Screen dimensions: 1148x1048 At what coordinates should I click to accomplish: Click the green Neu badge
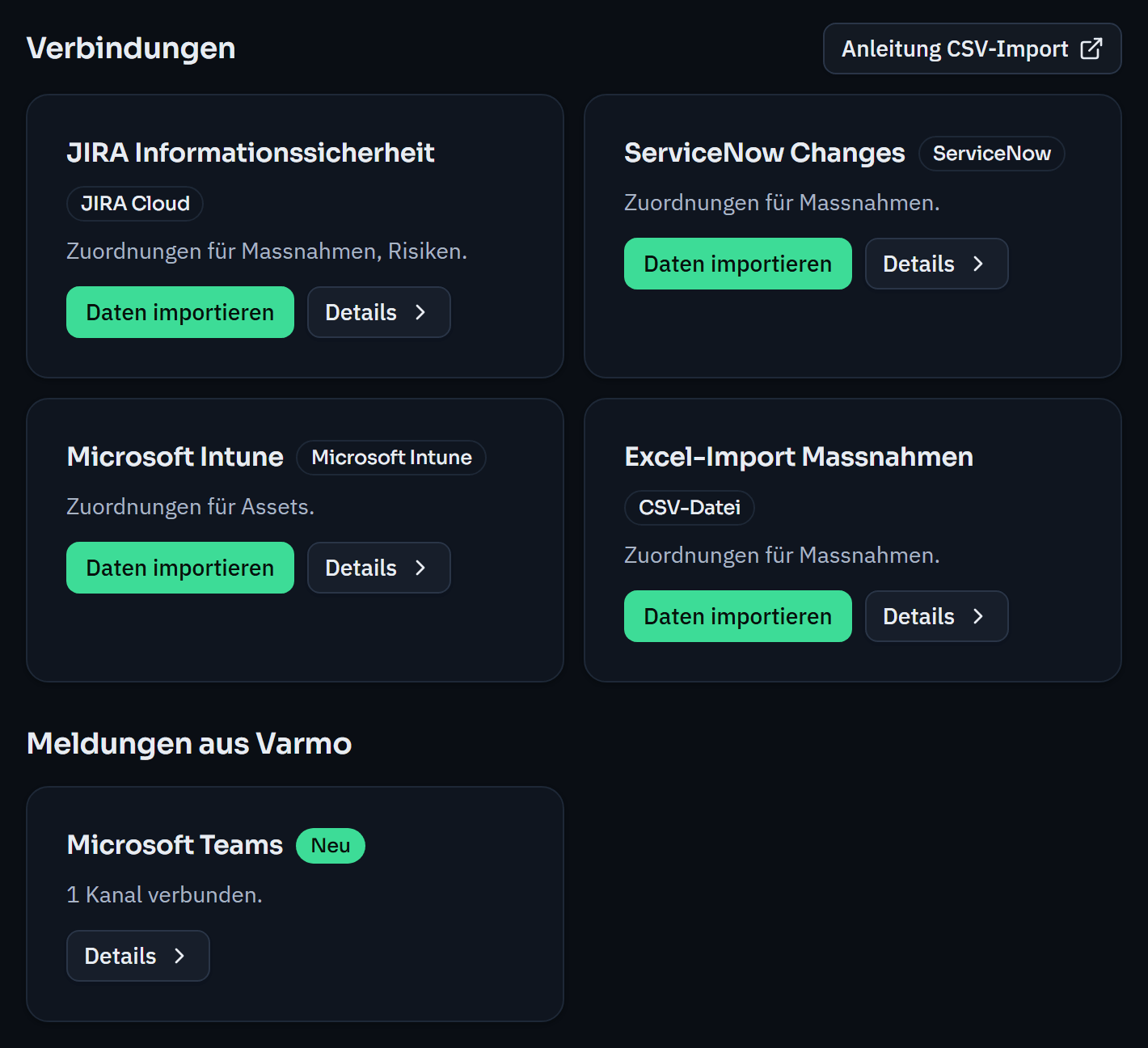331,846
